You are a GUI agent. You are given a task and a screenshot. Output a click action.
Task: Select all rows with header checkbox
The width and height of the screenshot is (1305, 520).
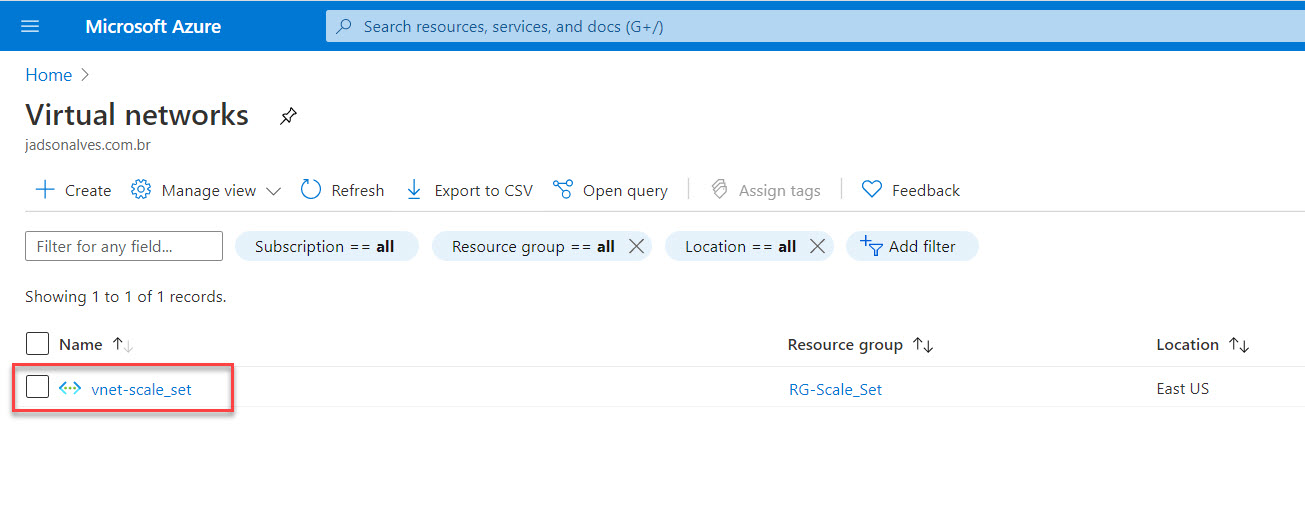37,344
